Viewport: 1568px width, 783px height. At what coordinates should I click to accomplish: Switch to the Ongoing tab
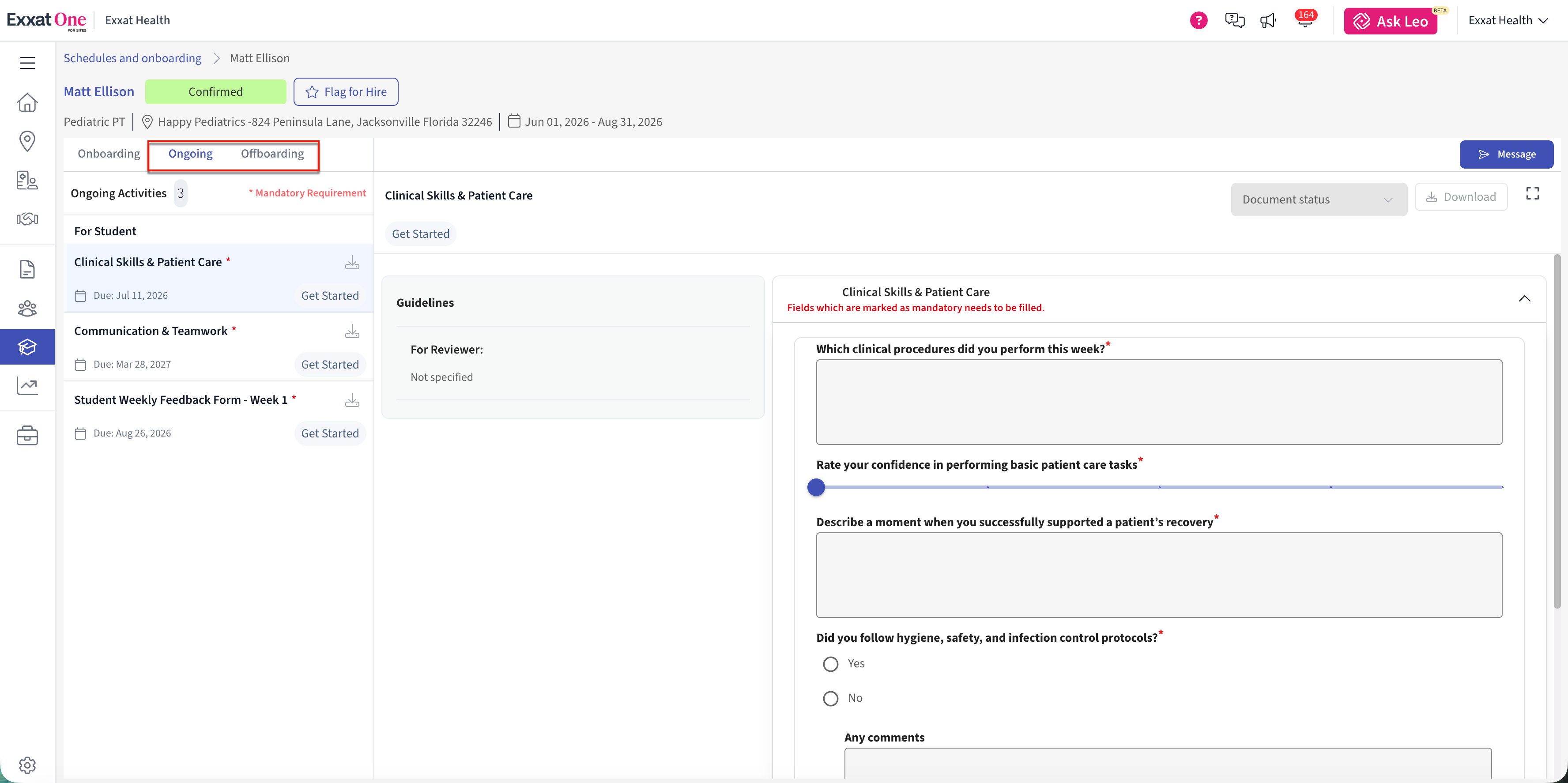tap(191, 153)
